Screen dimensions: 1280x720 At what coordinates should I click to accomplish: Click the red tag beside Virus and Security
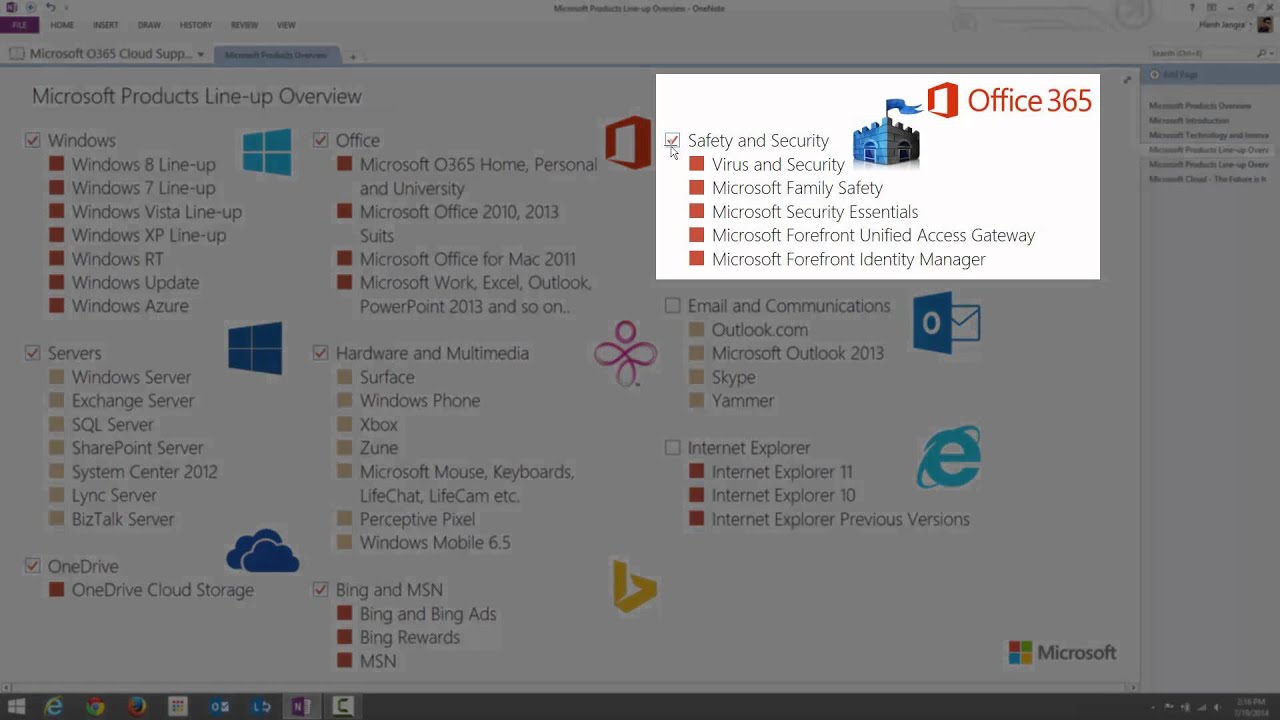tap(696, 164)
